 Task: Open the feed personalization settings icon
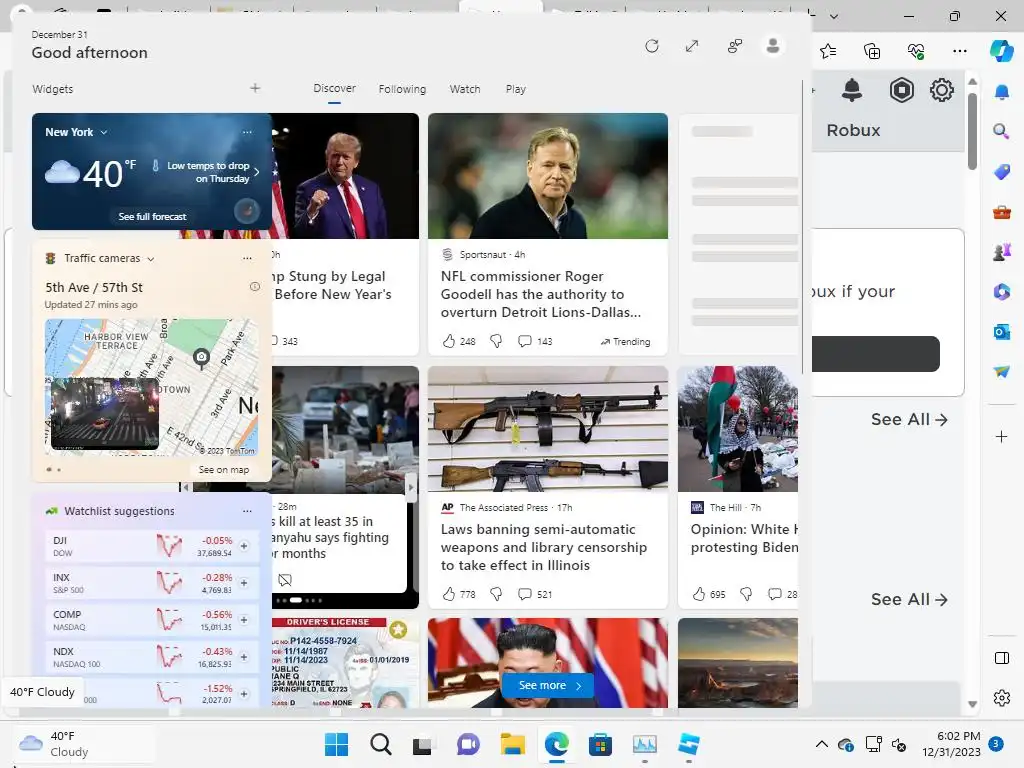(x=735, y=46)
